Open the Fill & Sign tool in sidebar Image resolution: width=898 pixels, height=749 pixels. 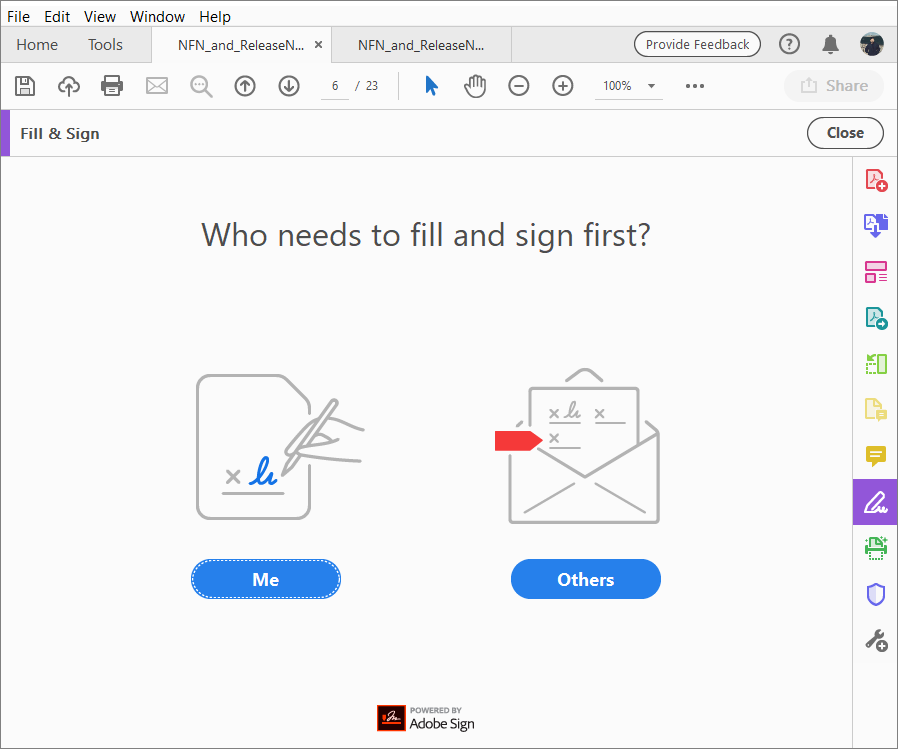pyautogui.click(x=875, y=502)
